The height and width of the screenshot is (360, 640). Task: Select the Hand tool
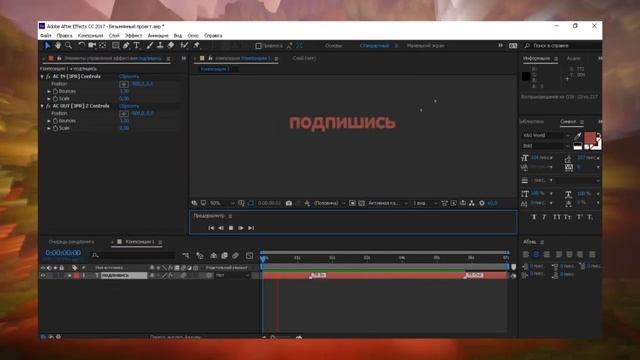coord(58,45)
